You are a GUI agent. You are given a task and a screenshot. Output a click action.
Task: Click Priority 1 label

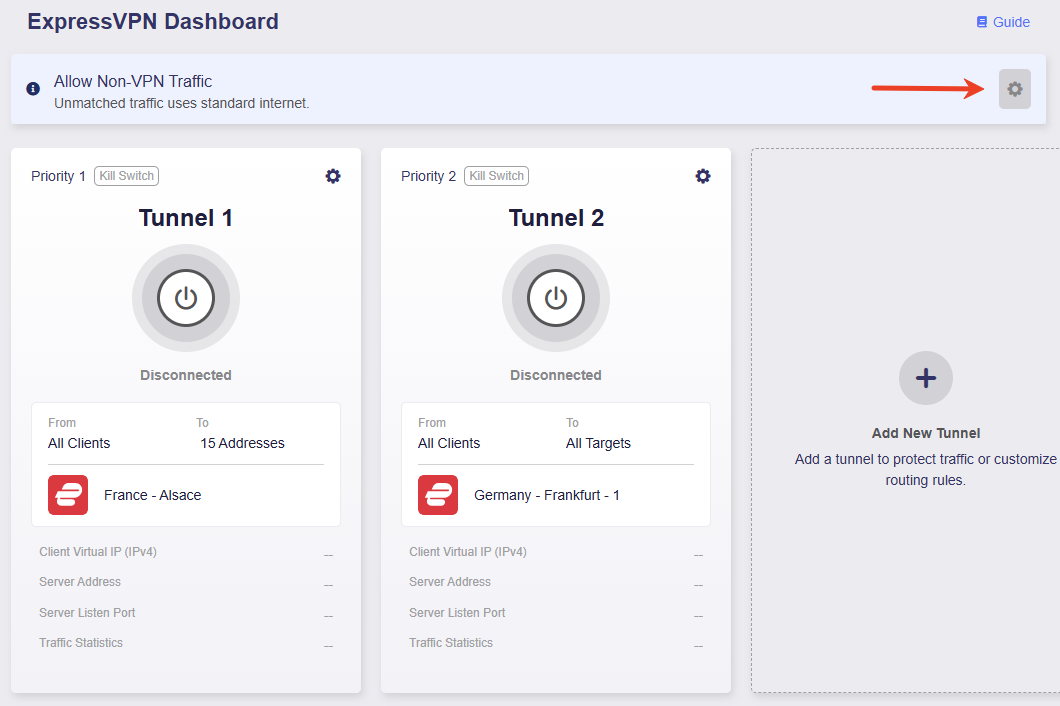tap(58, 176)
